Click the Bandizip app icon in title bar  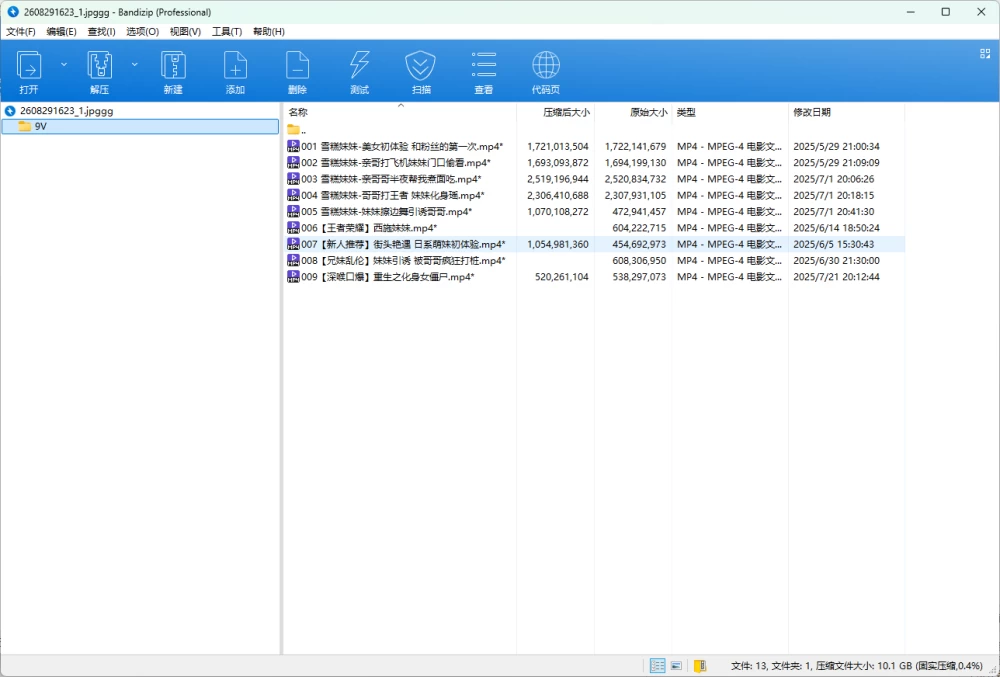tap(13, 11)
